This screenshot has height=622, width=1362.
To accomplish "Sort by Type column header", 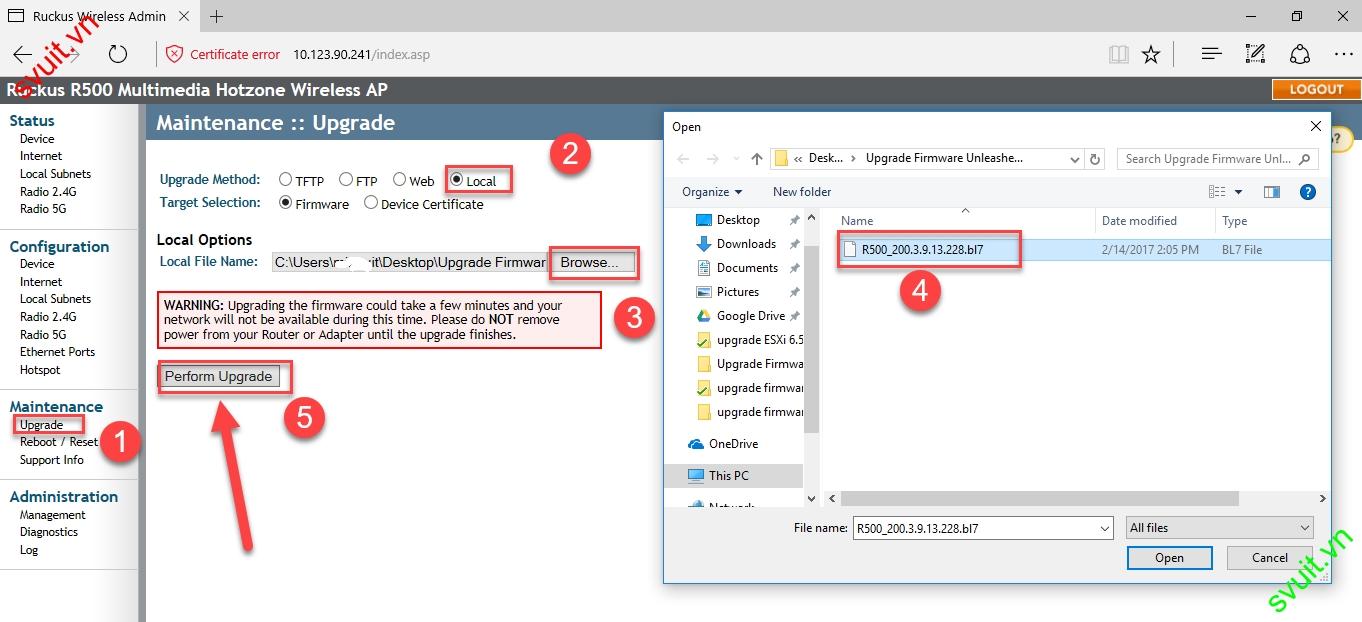I will tap(1234, 221).
